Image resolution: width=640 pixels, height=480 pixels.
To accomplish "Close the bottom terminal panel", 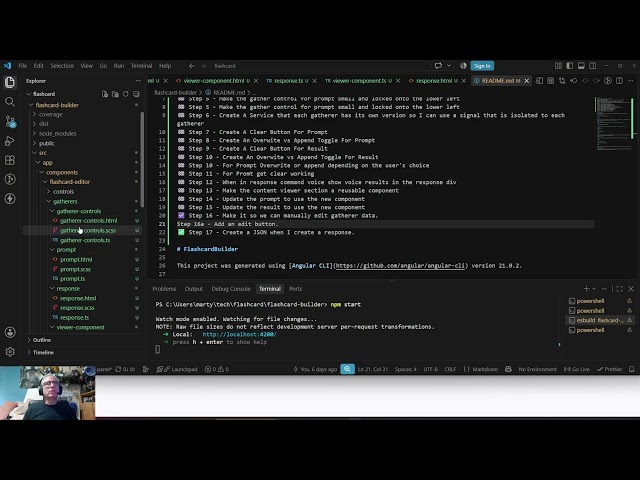I will pos(631,289).
